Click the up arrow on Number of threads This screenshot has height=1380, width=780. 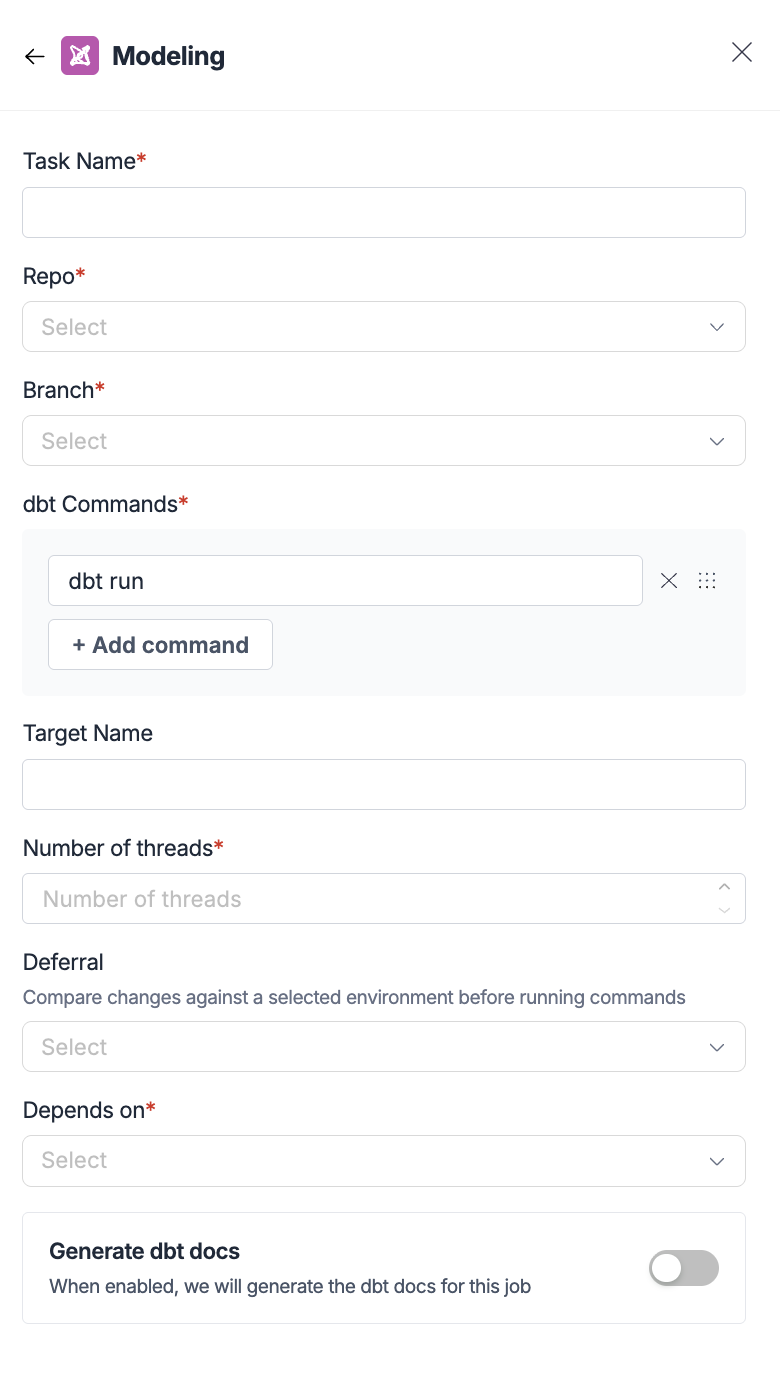[724, 886]
